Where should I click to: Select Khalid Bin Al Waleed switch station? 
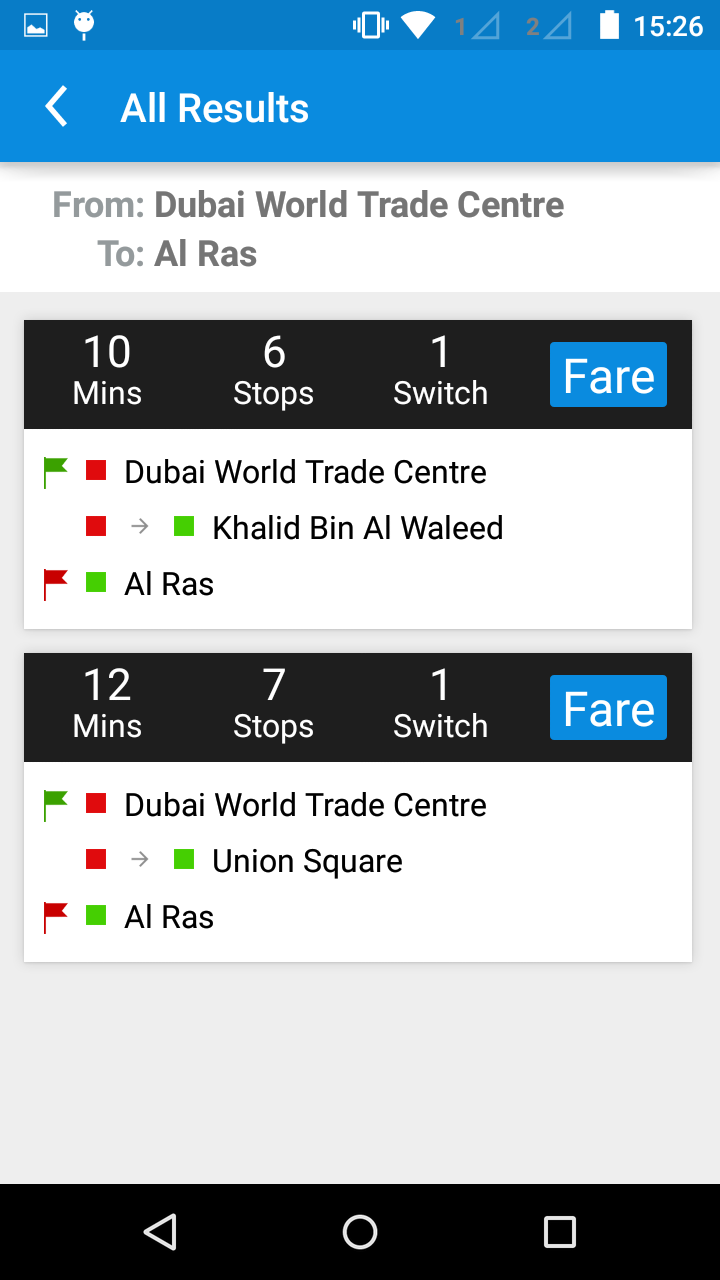pos(357,528)
